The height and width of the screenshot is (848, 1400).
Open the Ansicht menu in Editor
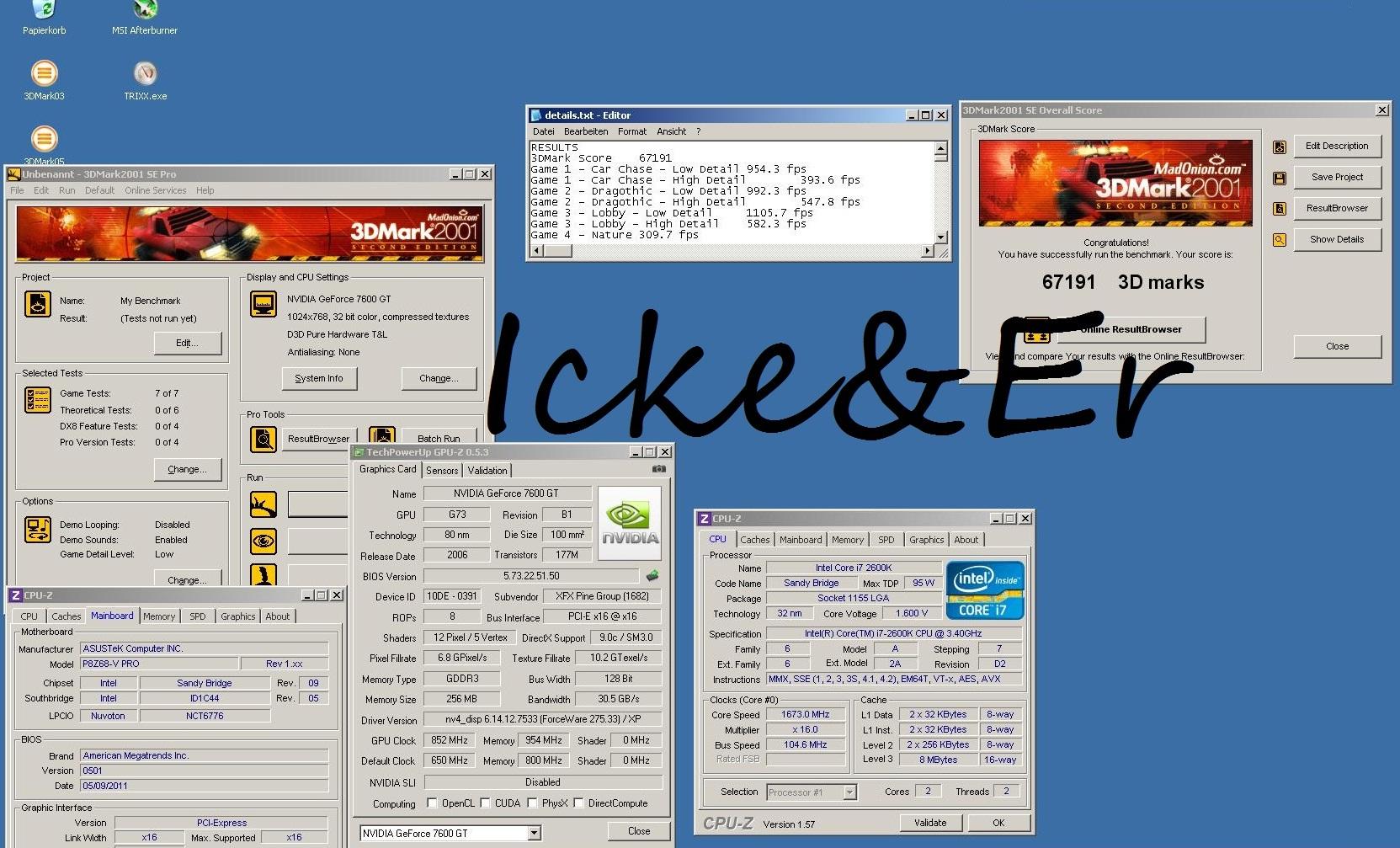[671, 131]
